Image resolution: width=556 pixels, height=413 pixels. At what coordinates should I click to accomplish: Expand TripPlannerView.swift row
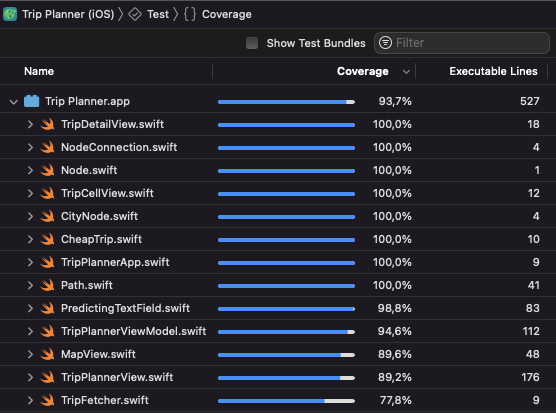coord(30,377)
